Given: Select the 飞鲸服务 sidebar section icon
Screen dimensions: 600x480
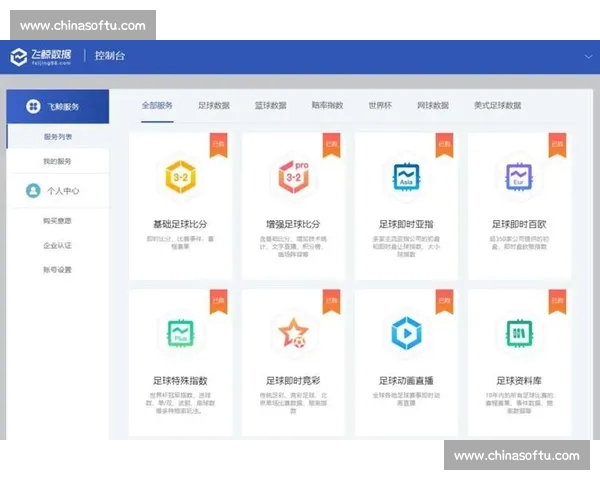Looking at the screenshot, I should 33,106.
